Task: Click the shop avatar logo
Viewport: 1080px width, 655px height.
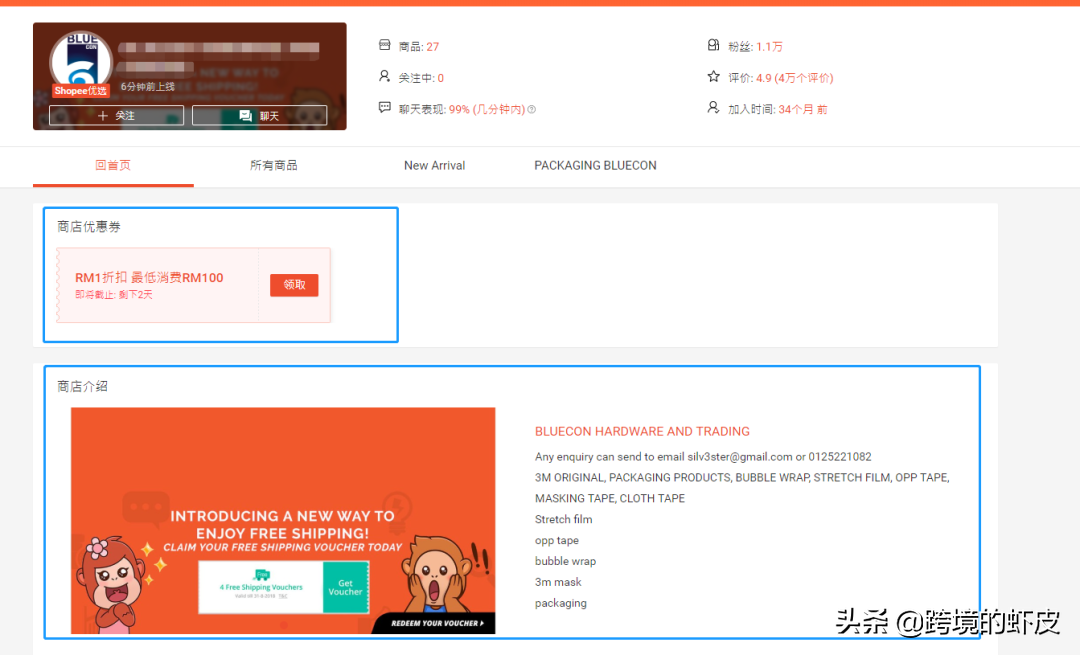Action: (x=81, y=61)
